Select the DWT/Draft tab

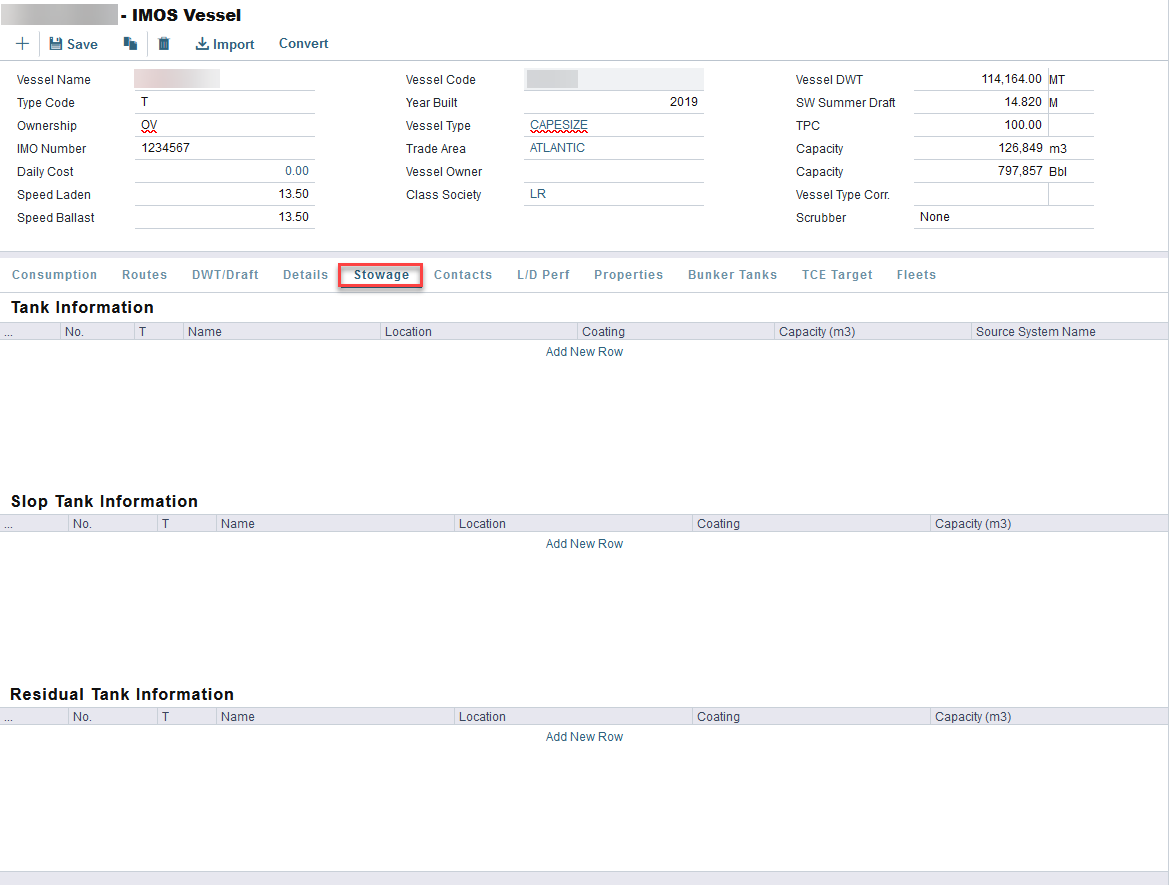tap(225, 275)
